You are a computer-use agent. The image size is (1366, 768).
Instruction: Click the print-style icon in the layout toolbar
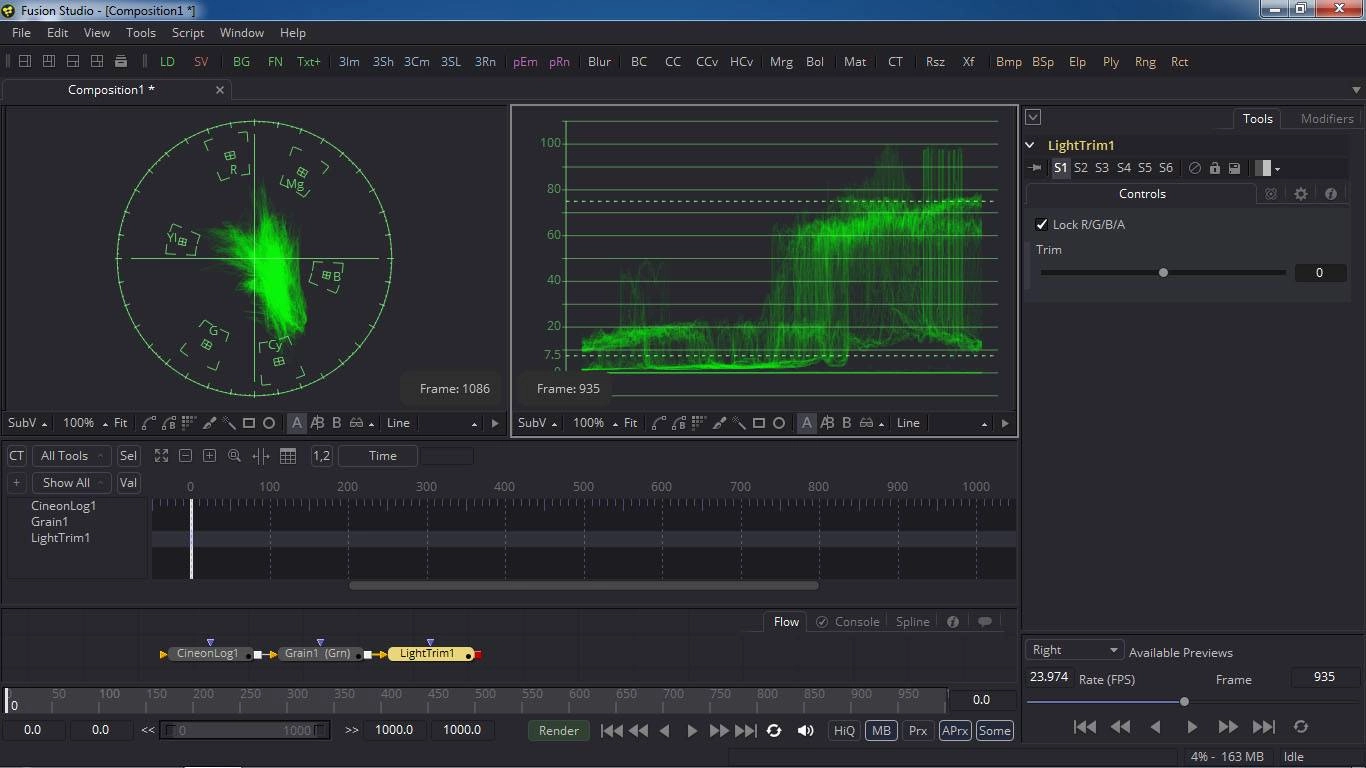(x=121, y=61)
